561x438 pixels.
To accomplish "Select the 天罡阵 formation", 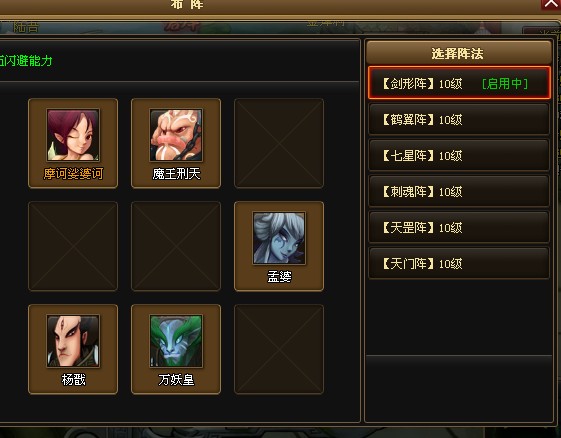I will pyautogui.click(x=459, y=228).
